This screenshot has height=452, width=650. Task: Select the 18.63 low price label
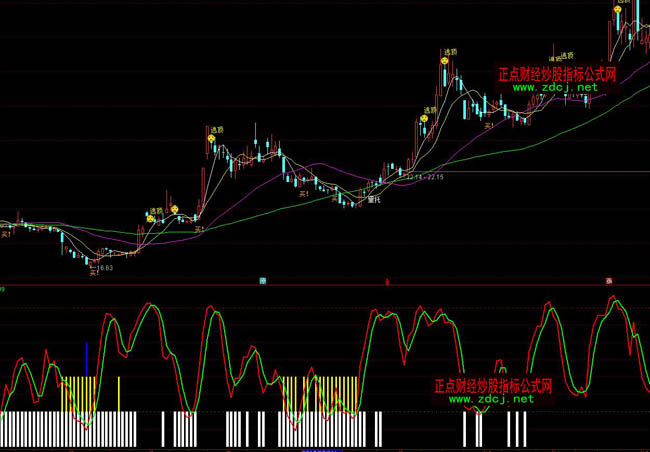coord(104,268)
